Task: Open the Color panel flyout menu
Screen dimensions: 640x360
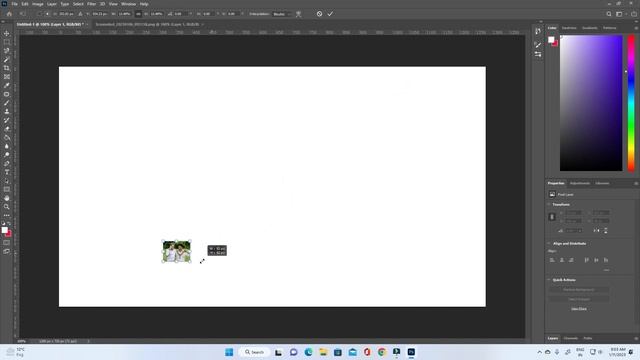Action: [x=636, y=28]
